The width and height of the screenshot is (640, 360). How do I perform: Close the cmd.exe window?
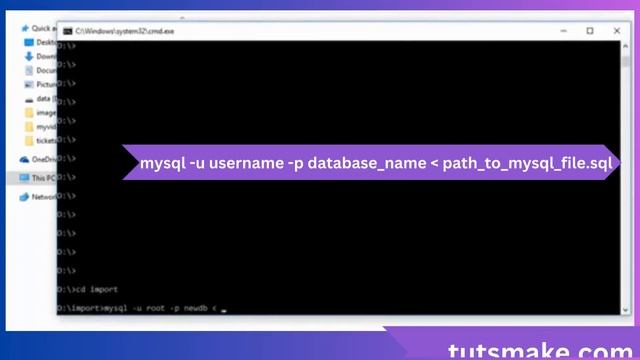tap(617, 31)
